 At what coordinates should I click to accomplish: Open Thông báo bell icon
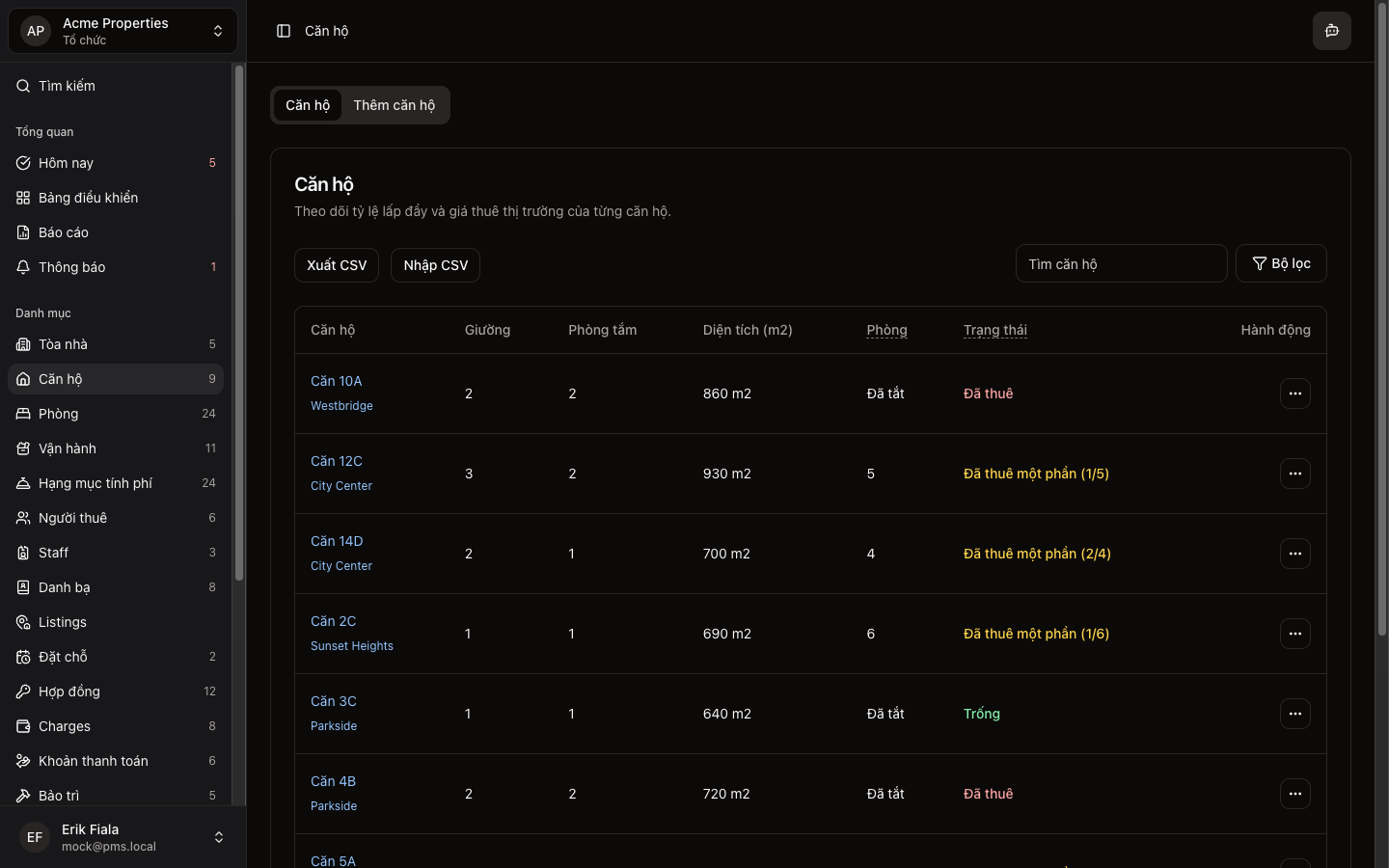[23, 267]
